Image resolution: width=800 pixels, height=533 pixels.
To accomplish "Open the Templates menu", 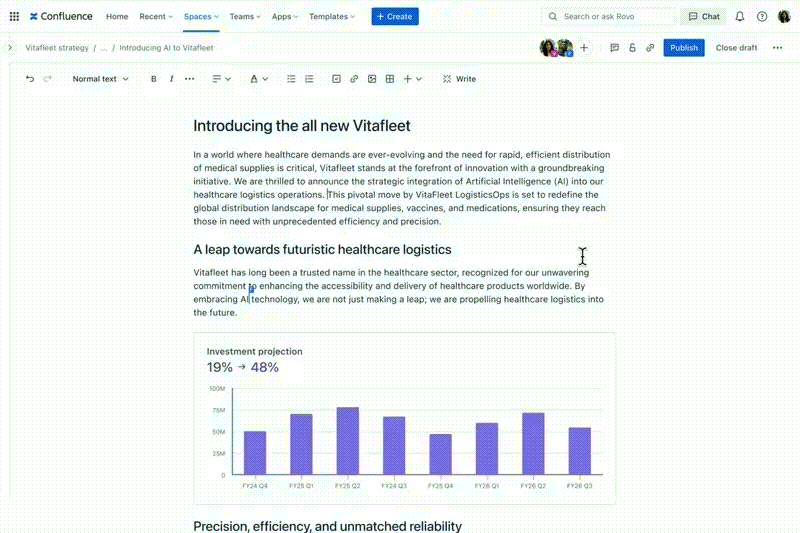I will pos(332,17).
